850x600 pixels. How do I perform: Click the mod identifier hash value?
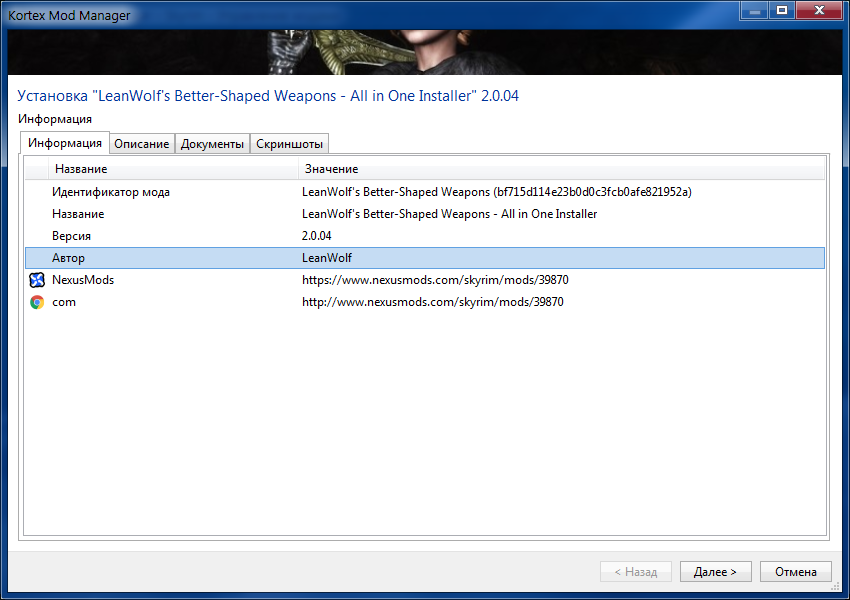[x=497, y=192]
